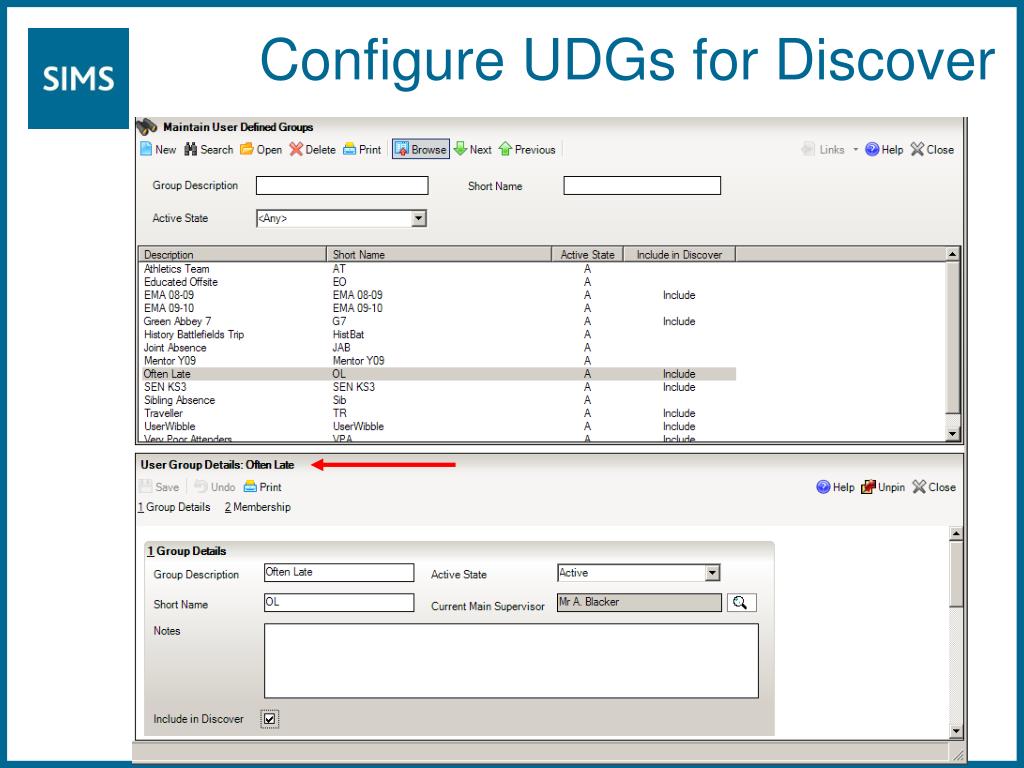1024x768 pixels.
Task: Click the group list scrollbar thumb
Action: tap(953, 338)
